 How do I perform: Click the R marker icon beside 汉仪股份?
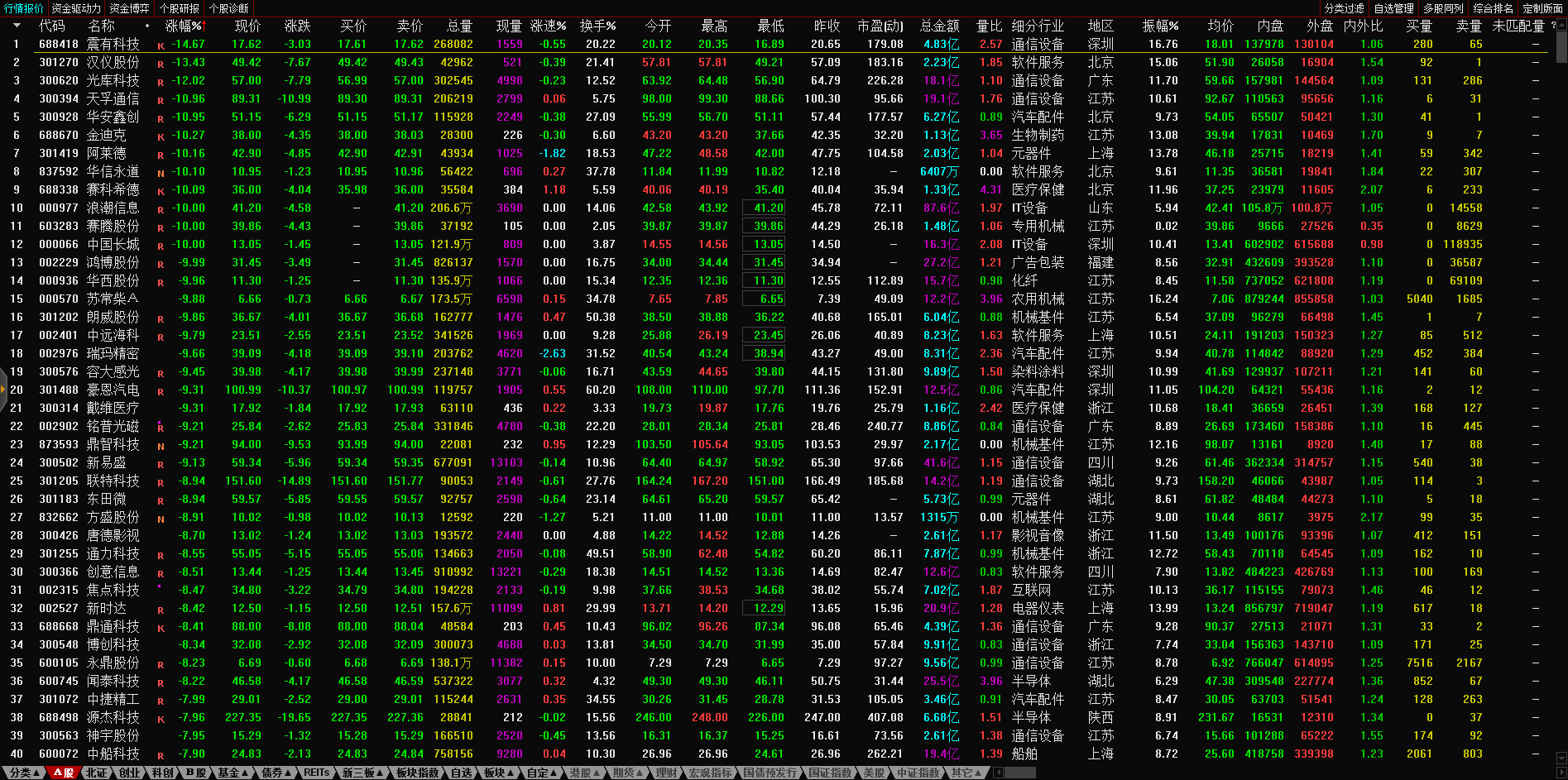pyautogui.click(x=161, y=64)
